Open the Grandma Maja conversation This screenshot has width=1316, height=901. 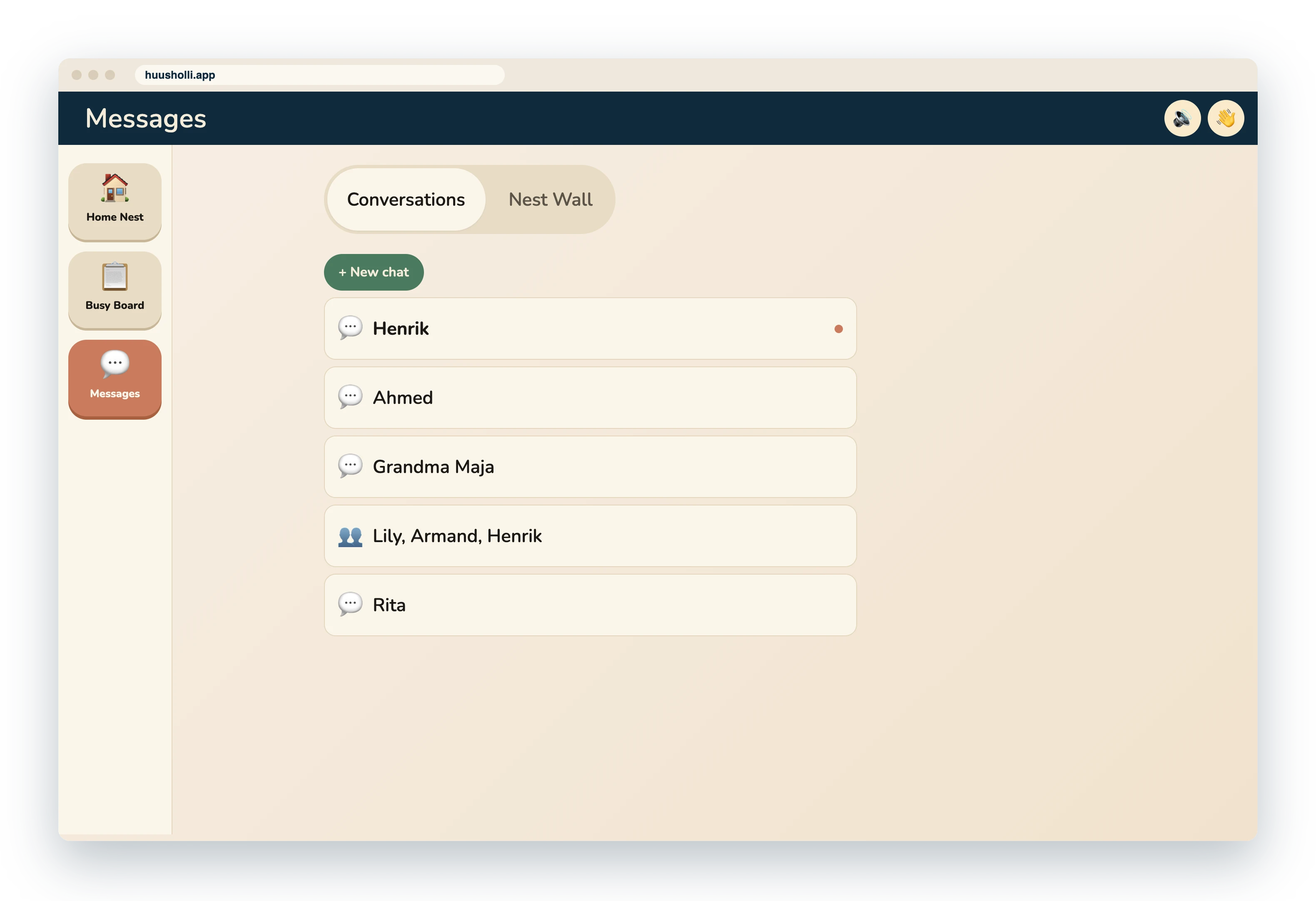point(590,467)
